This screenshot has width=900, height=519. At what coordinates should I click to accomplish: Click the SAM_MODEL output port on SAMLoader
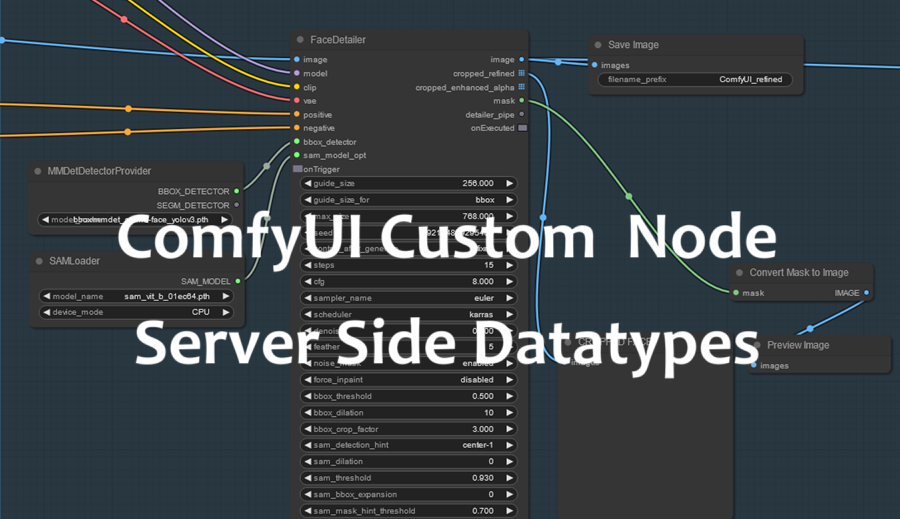pos(237,281)
